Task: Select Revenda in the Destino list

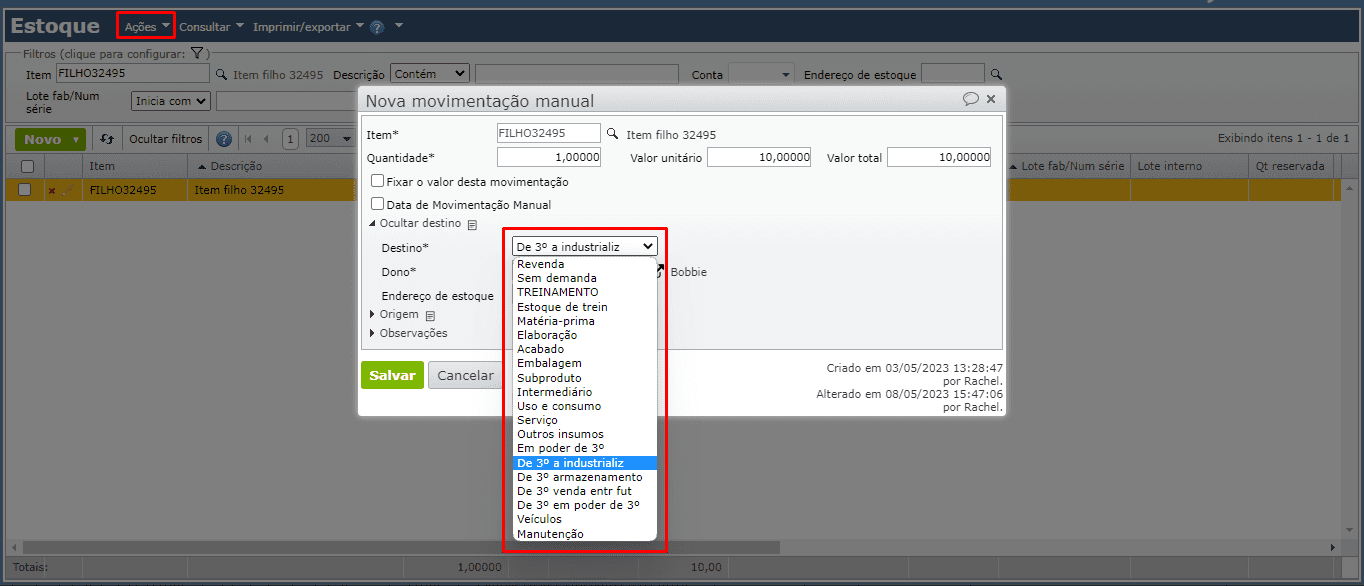Action: pos(585,264)
